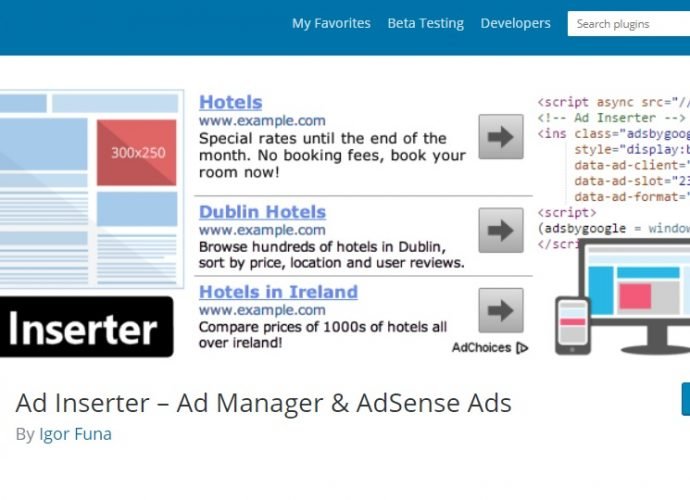The image size is (690, 500).
Task: Click the Dublin Hotels ad headline
Action: [262, 212]
